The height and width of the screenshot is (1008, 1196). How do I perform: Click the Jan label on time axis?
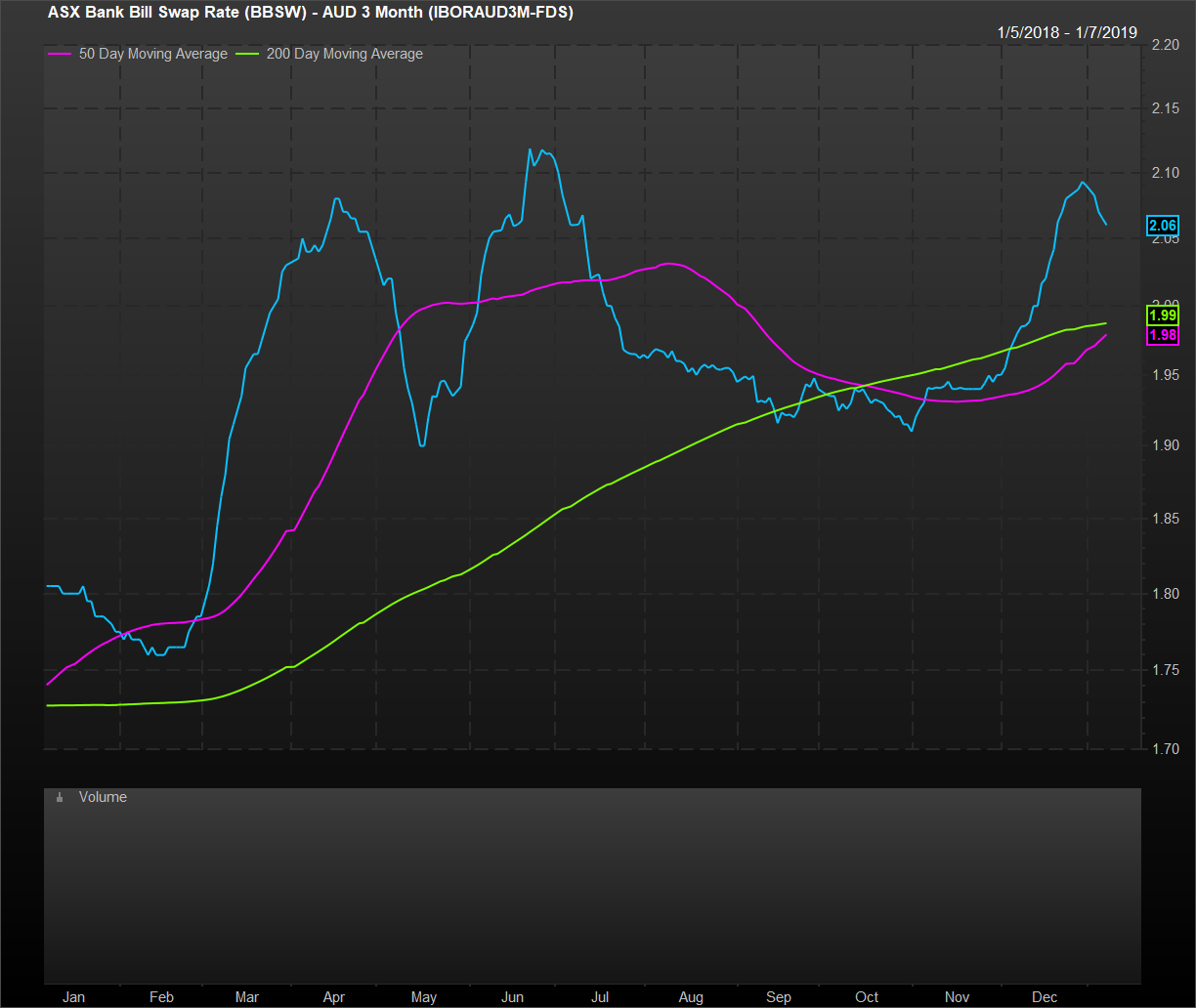(x=73, y=997)
